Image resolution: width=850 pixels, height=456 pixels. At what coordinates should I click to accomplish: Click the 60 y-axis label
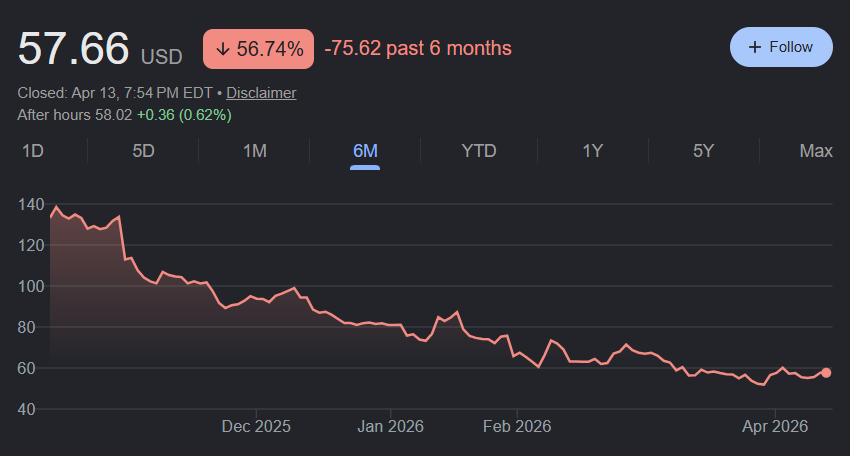point(27,368)
